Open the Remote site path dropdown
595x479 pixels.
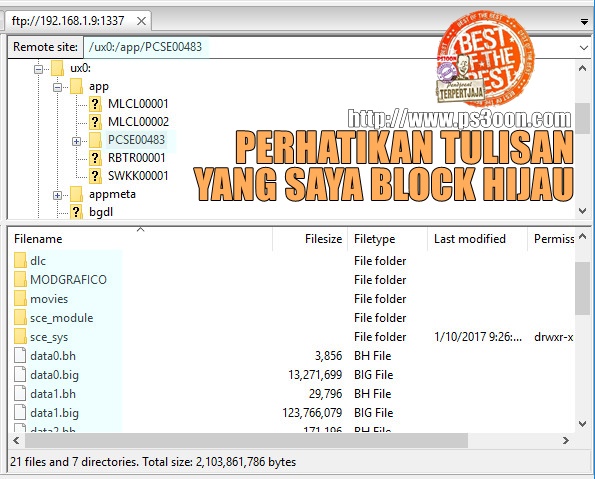pyautogui.click(x=583, y=48)
